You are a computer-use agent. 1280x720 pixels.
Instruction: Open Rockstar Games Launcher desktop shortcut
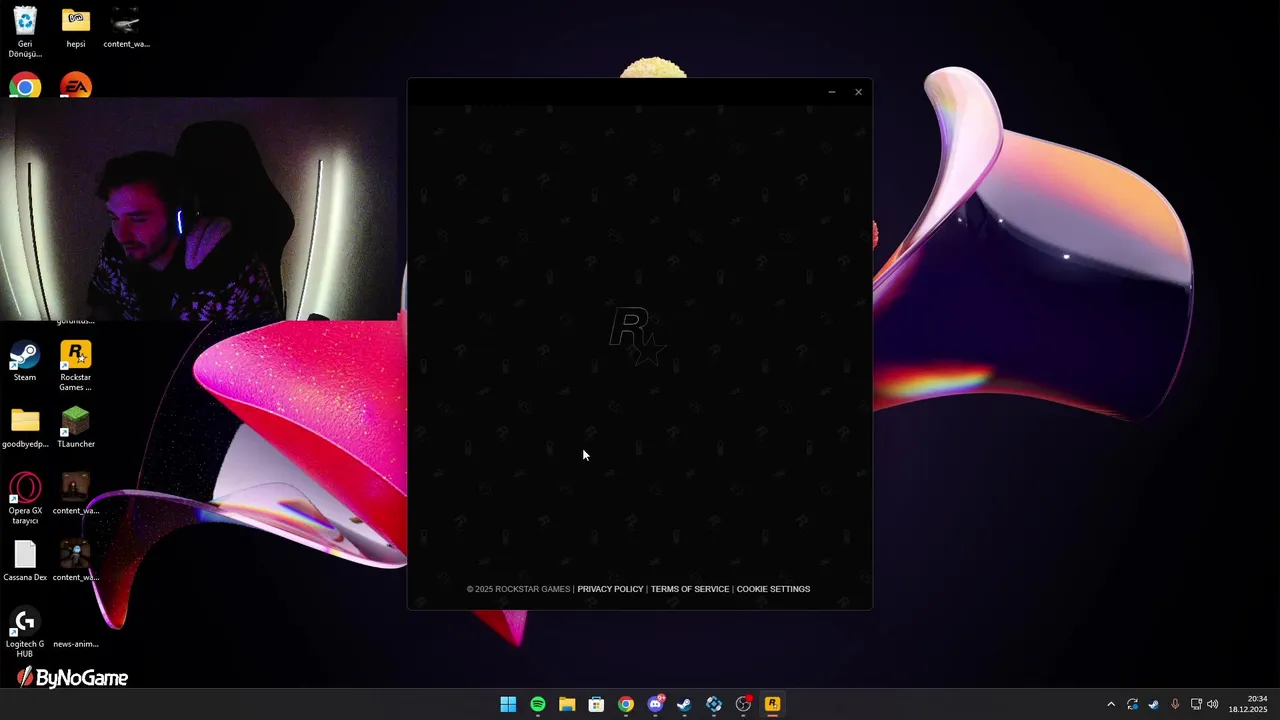click(76, 366)
